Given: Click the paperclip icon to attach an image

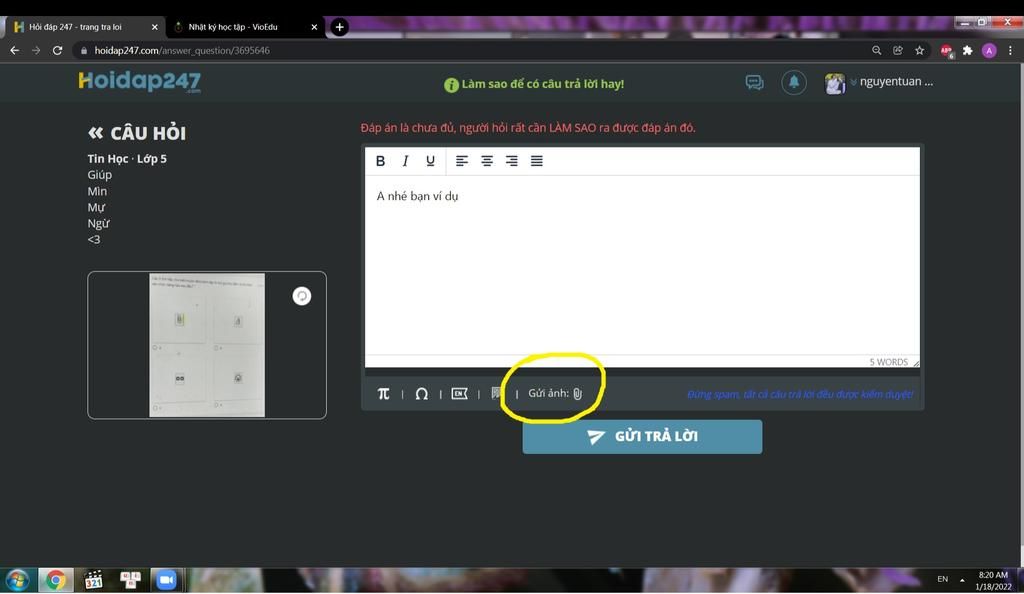Looking at the screenshot, I should 577,394.
